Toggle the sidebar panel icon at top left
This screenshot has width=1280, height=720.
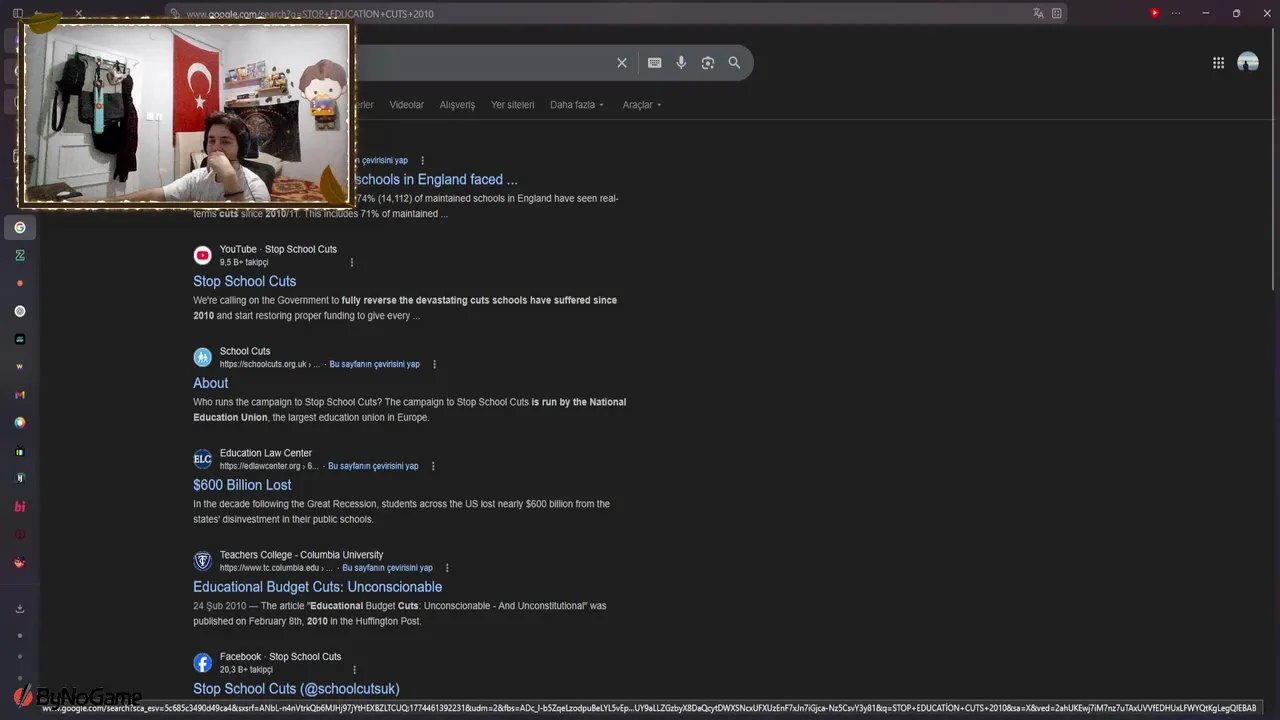click(17, 13)
